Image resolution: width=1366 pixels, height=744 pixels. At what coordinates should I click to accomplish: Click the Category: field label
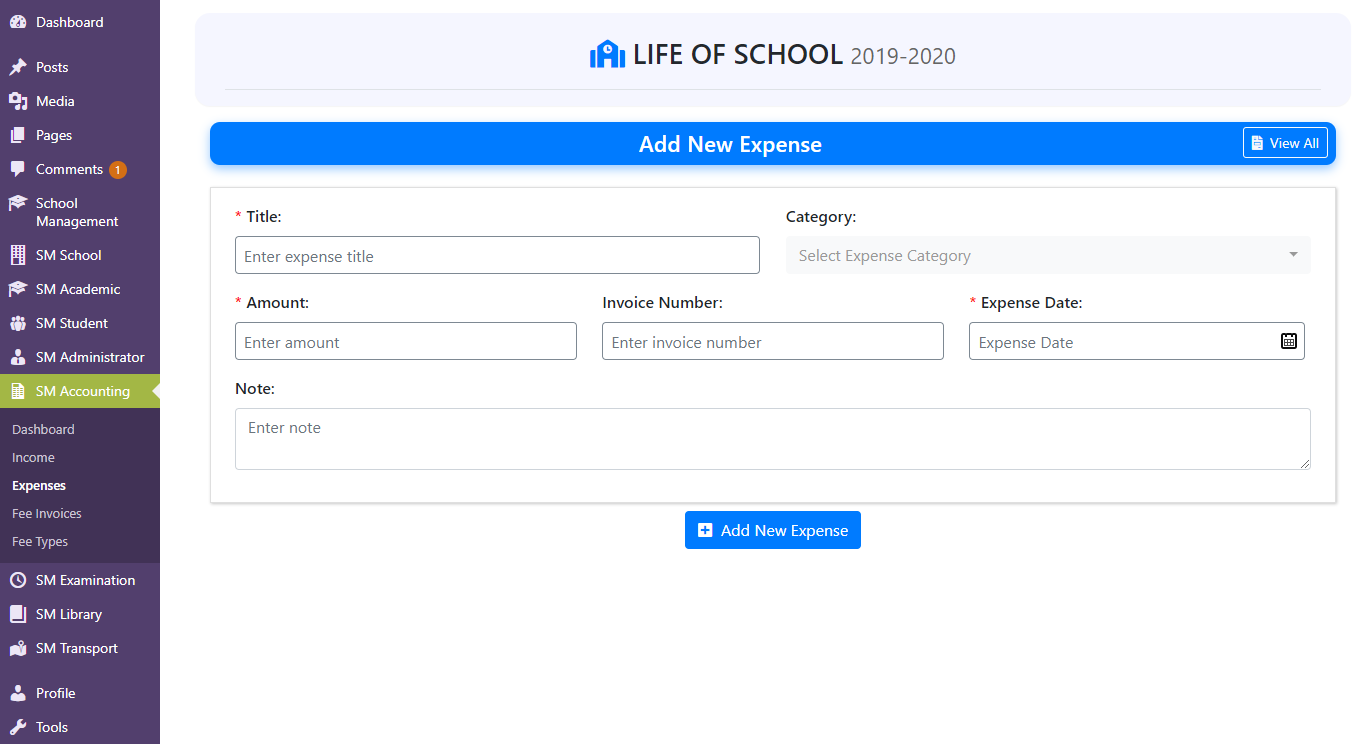coord(821,216)
